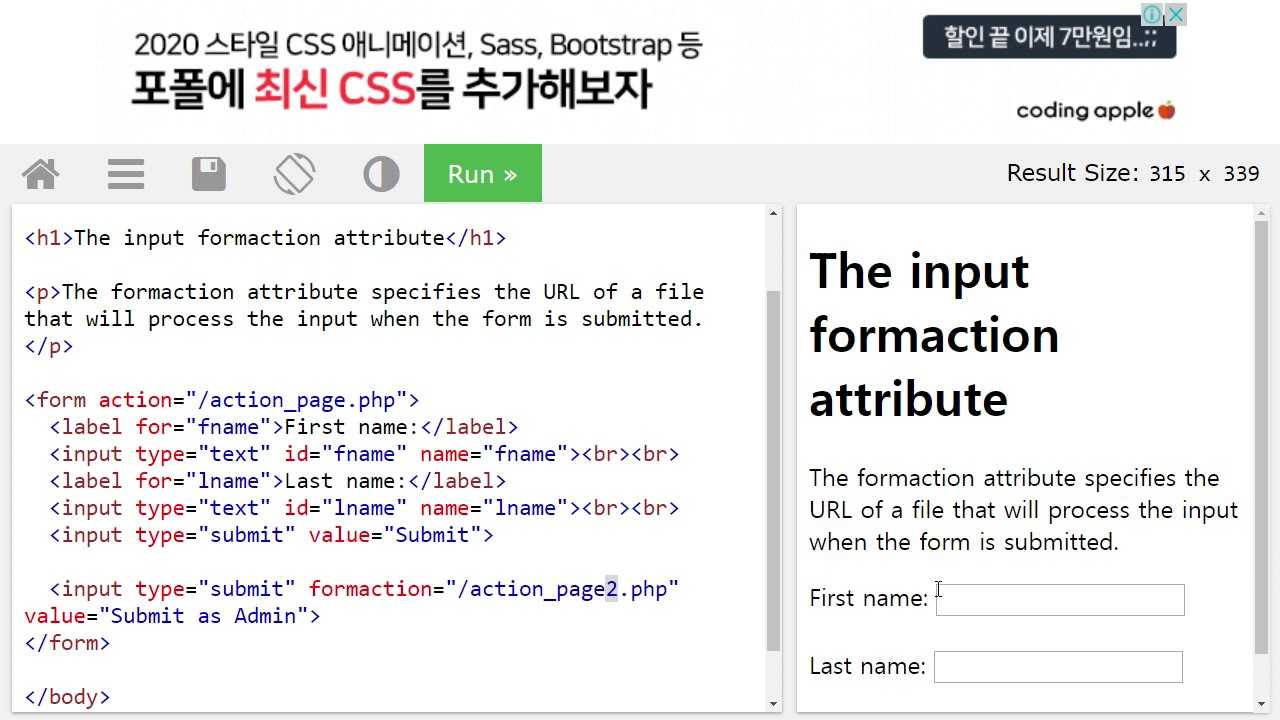
Task: Click the formaction="/action_page2.php" code line
Action: 364,589
